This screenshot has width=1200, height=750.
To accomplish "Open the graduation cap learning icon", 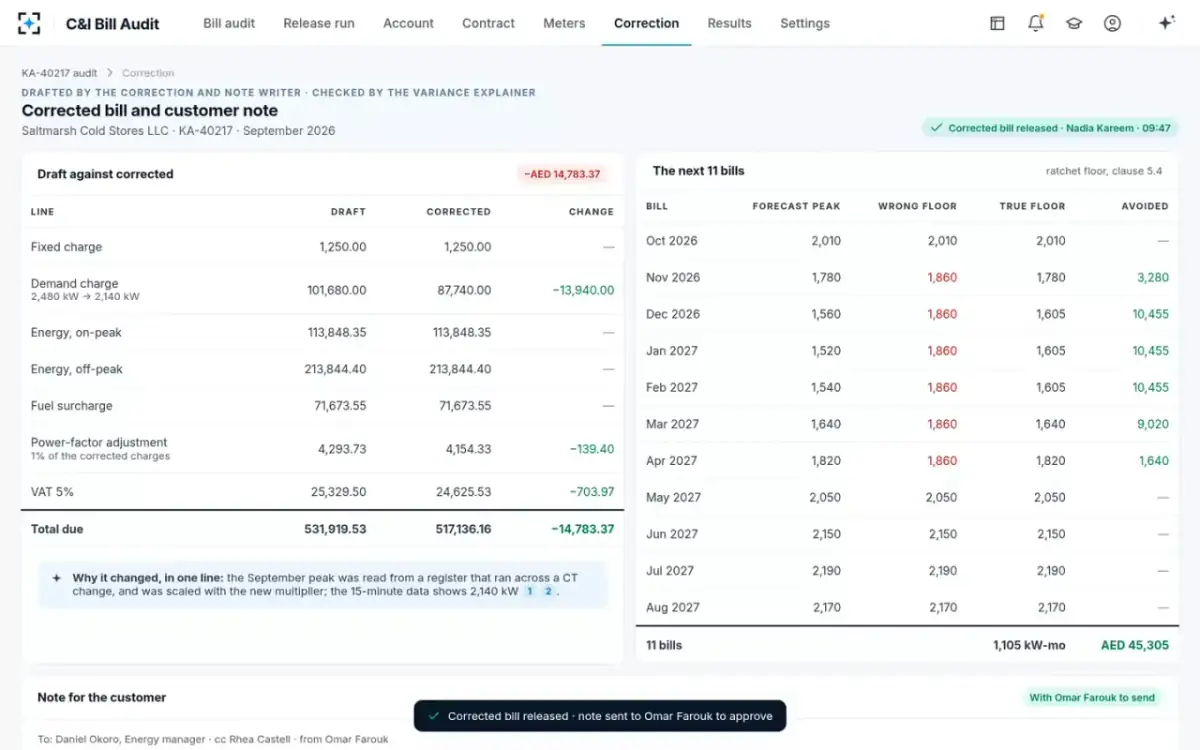I will (x=1074, y=23).
